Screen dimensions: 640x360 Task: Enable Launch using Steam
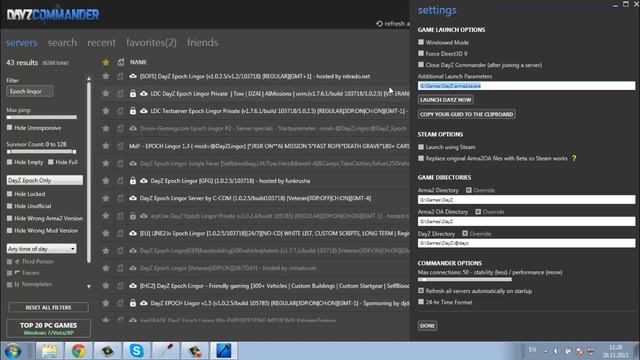421,147
